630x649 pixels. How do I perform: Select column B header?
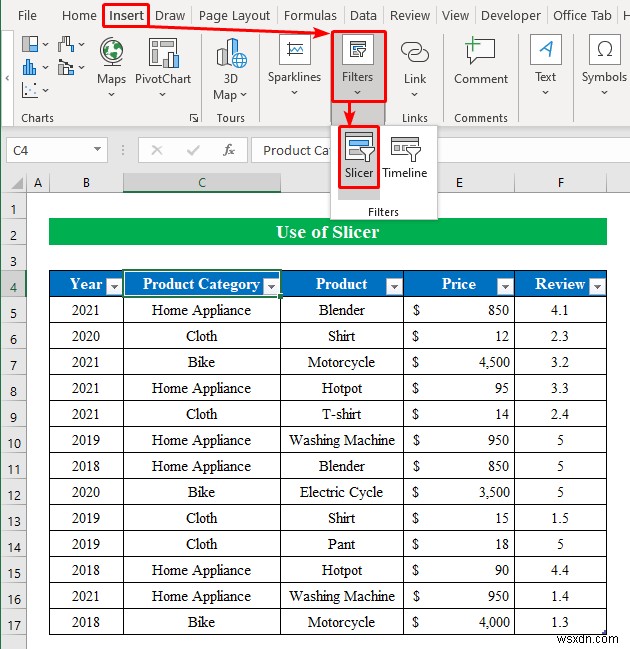coord(86,183)
